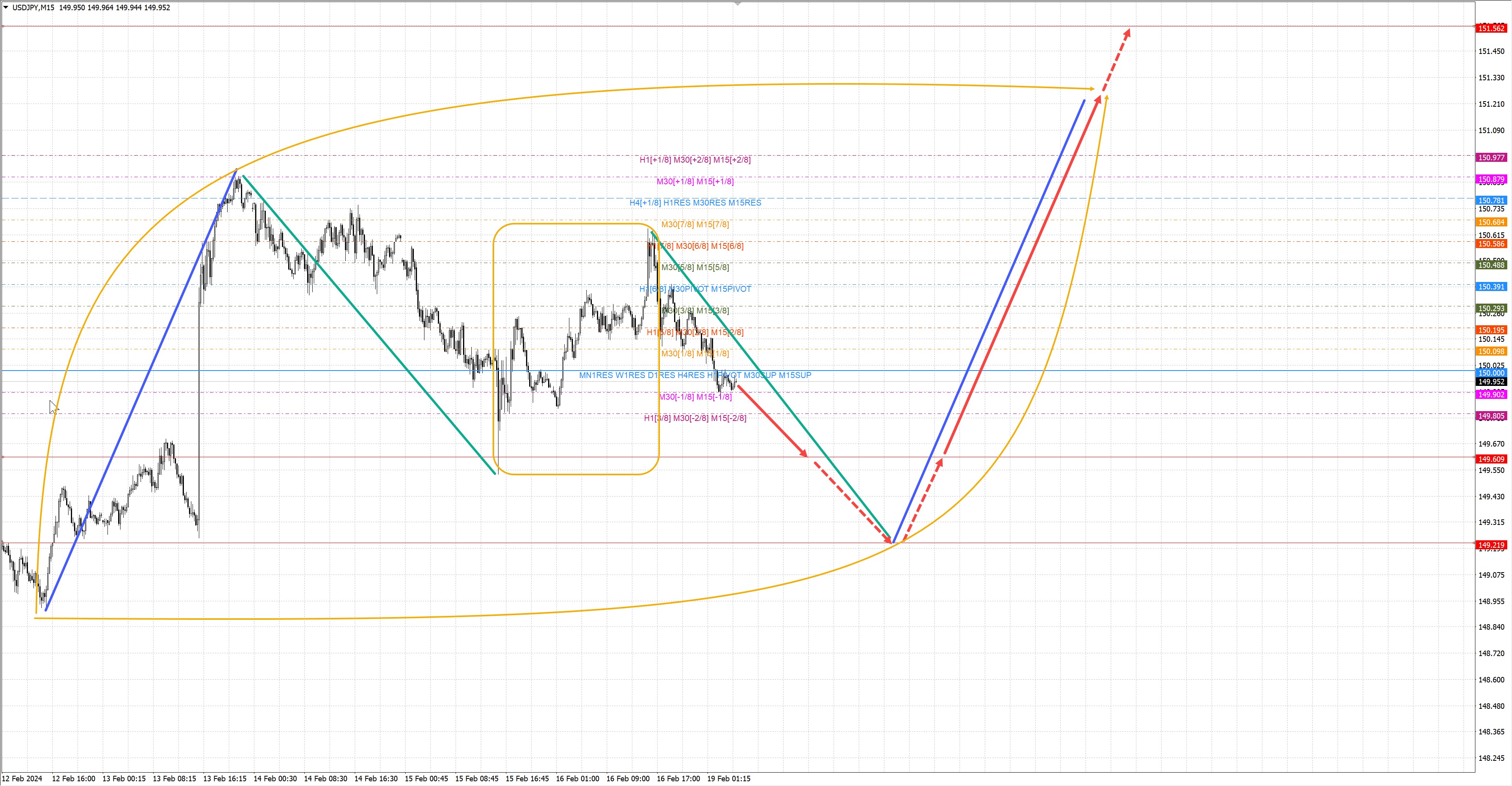This screenshot has width=1512, height=786.
Task: Click the 13 Feb 16:15 time label
Action: pyautogui.click(x=225, y=779)
